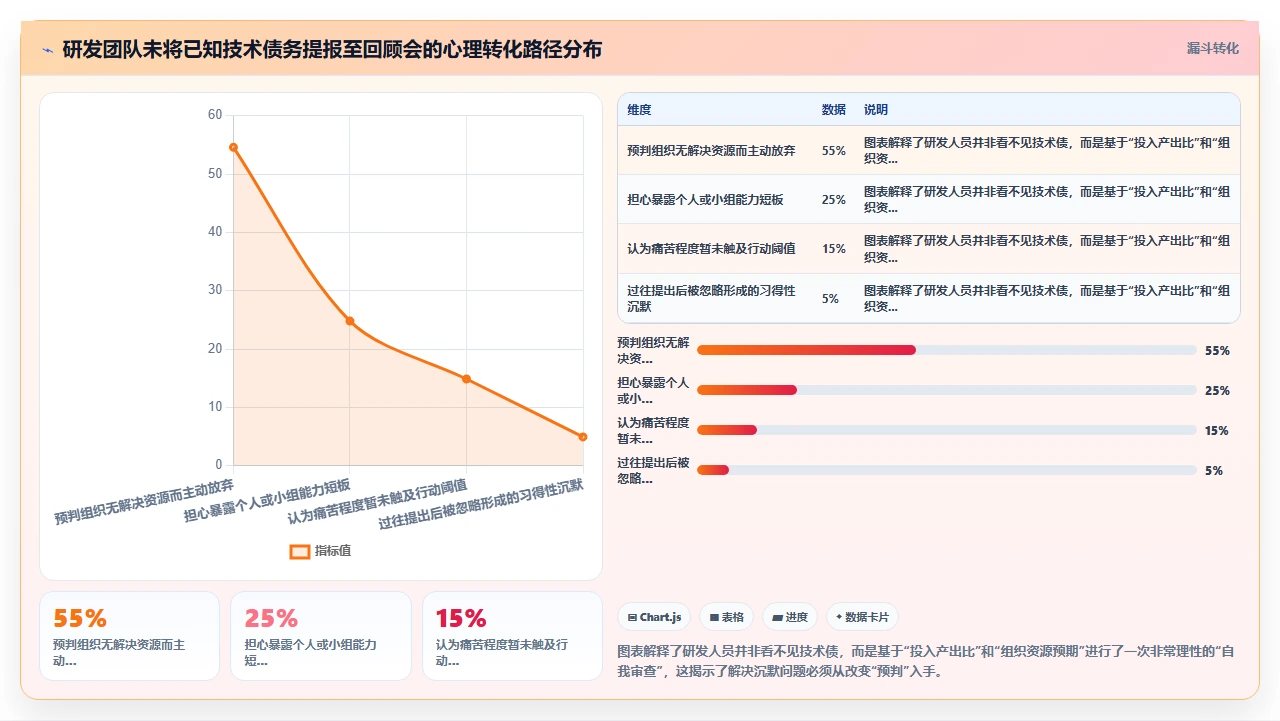
Task: Click x-axis label 过往提出后被忽略形成的习得性沉默
Action: [481, 503]
